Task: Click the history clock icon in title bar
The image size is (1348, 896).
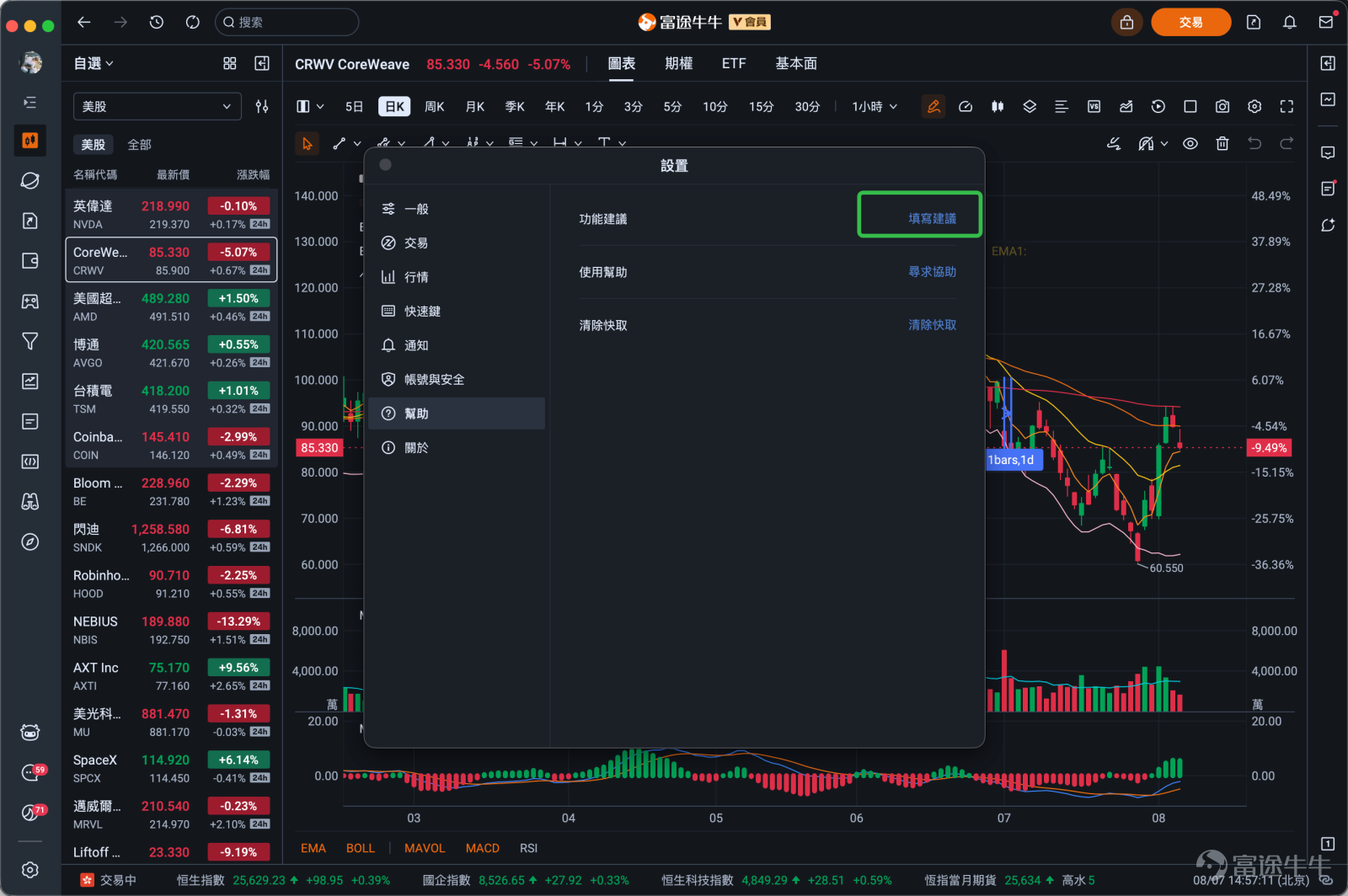Action: 157,23
